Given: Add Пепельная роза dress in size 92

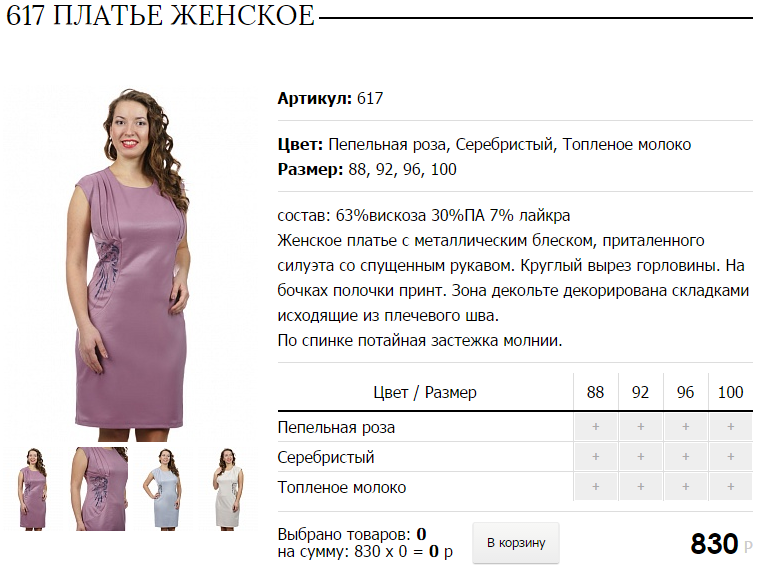Looking at the screenshot, I should pos(640,427).
